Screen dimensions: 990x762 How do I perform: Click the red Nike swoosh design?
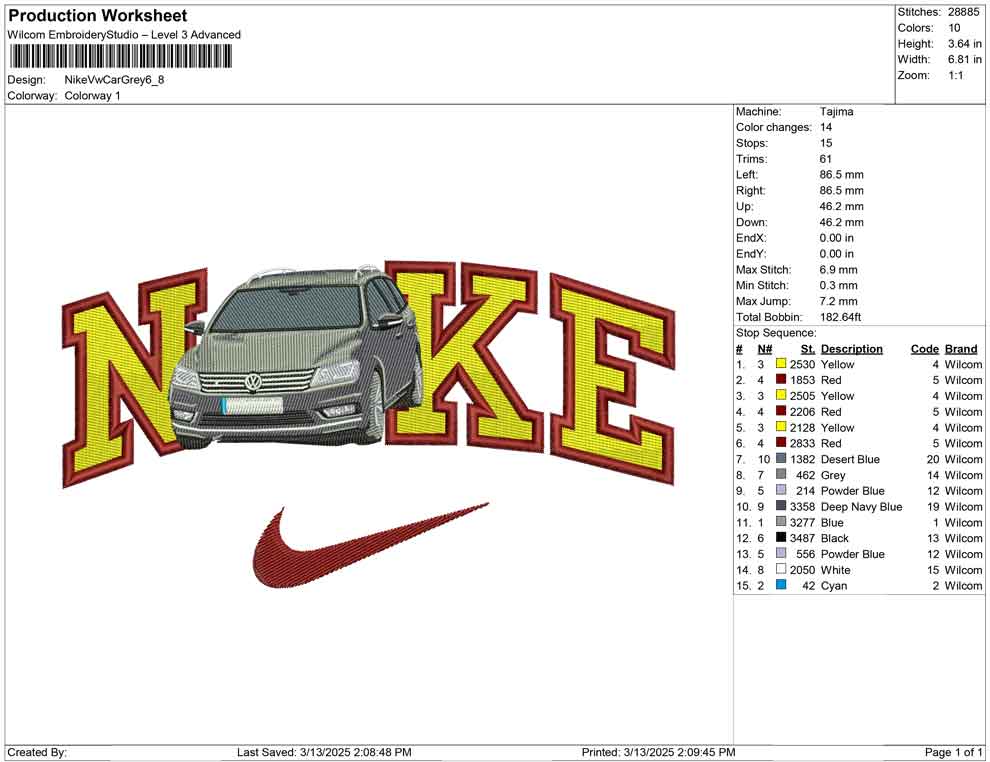pos(370,545)
